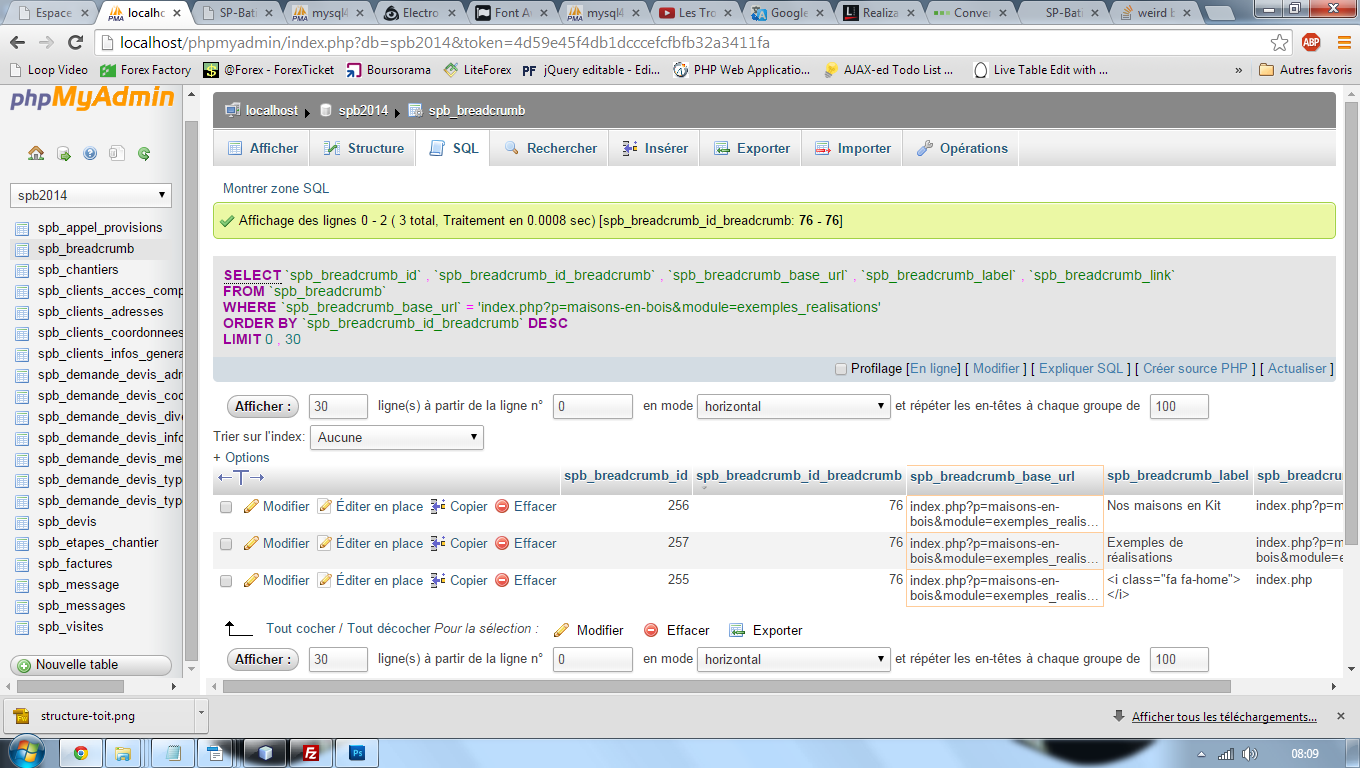Open the upper horizontal mode dropdown

pyautogui.click(x=794, y=406)
